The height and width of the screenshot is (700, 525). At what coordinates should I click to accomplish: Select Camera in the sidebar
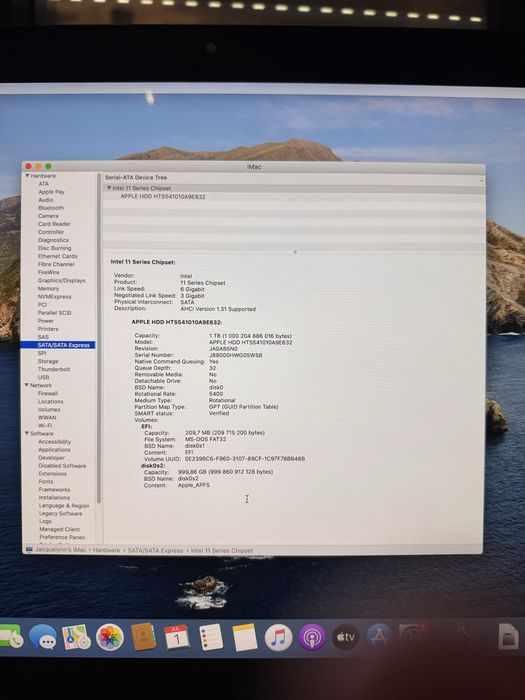[x=48, y=216]
